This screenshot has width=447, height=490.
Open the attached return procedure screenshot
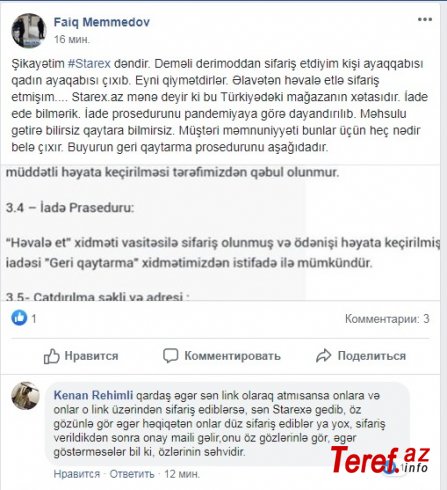click(221, 232)
